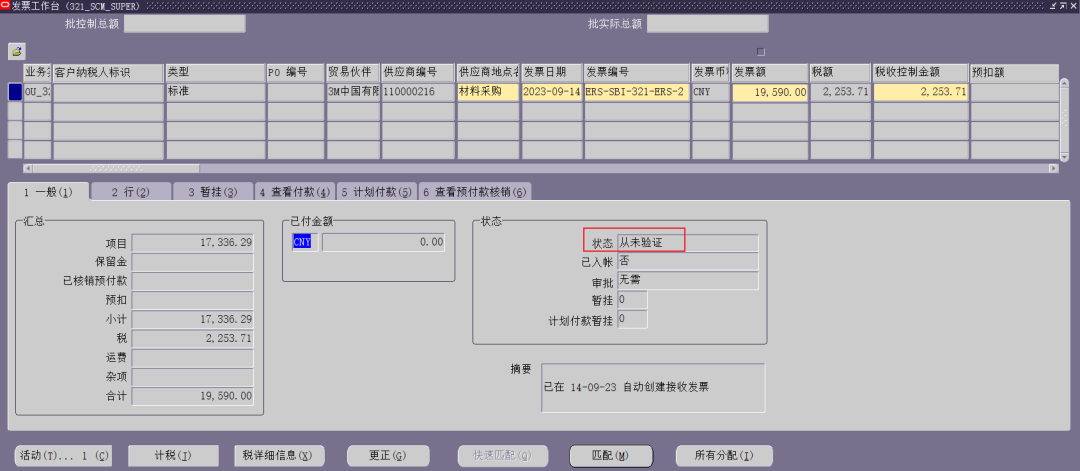The image size is (1080, 471).
Task: Toggle the small checkbox above the 发票额 column
Action: pos(760,52)
